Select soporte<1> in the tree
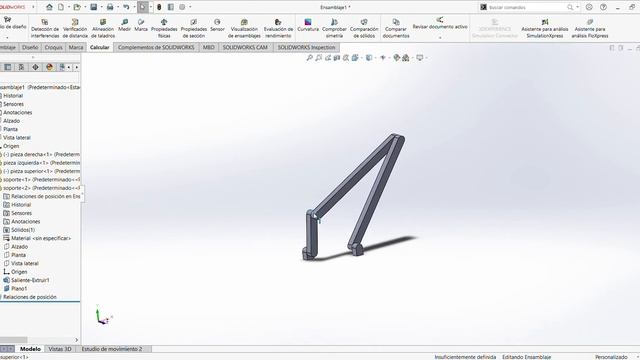 pyautogui.click(x=41, y=180)
